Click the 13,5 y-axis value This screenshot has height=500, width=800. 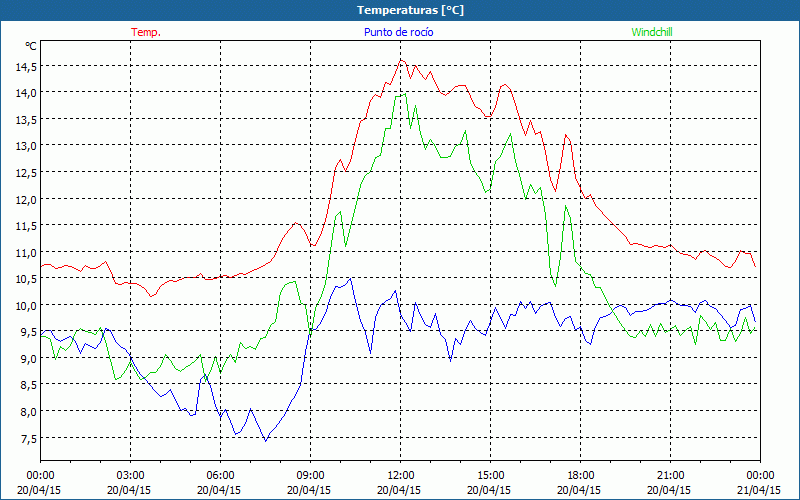pos(27,120)
